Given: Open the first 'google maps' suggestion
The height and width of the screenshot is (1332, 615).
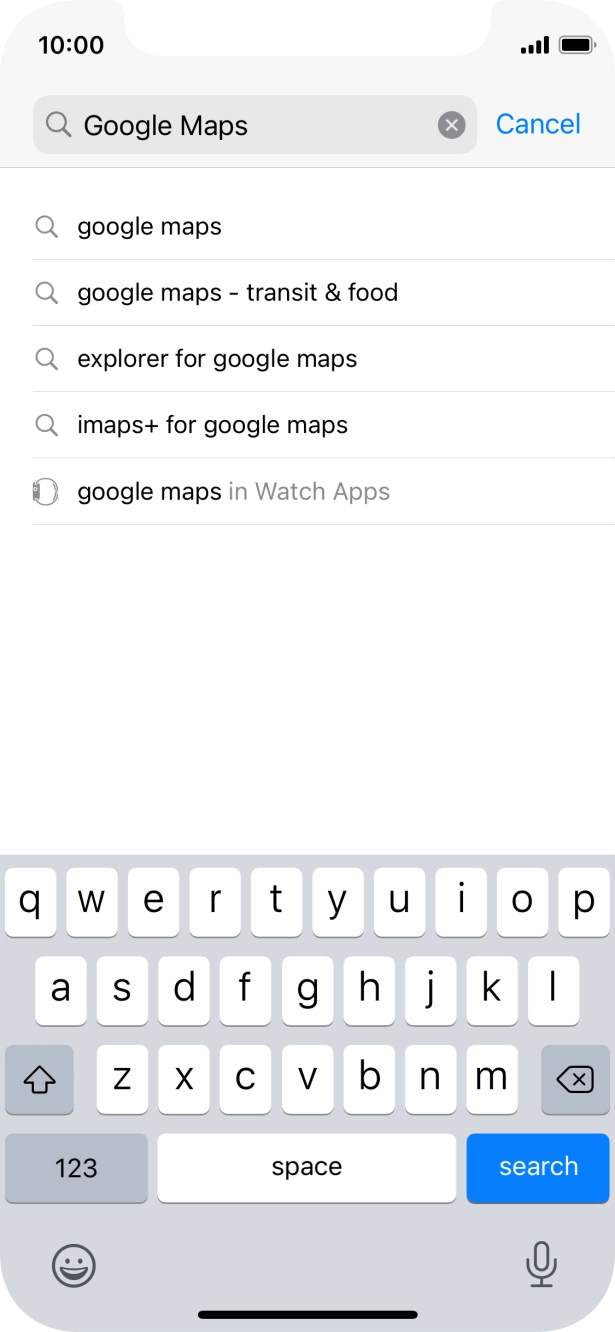Looking at the screenshot, I should tap(149, 226).
